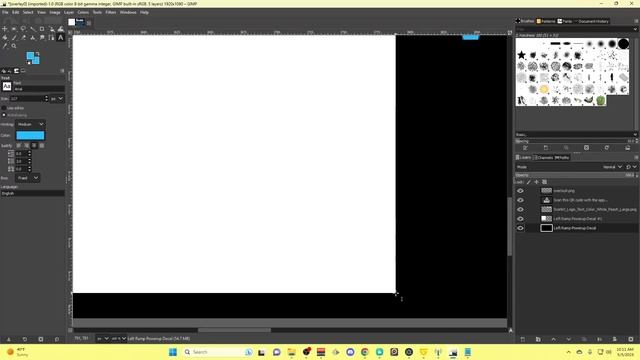The height and width of the screenshot is (360, 640).
Task: Raise the layer with up arrow icon
Action: 553,339
